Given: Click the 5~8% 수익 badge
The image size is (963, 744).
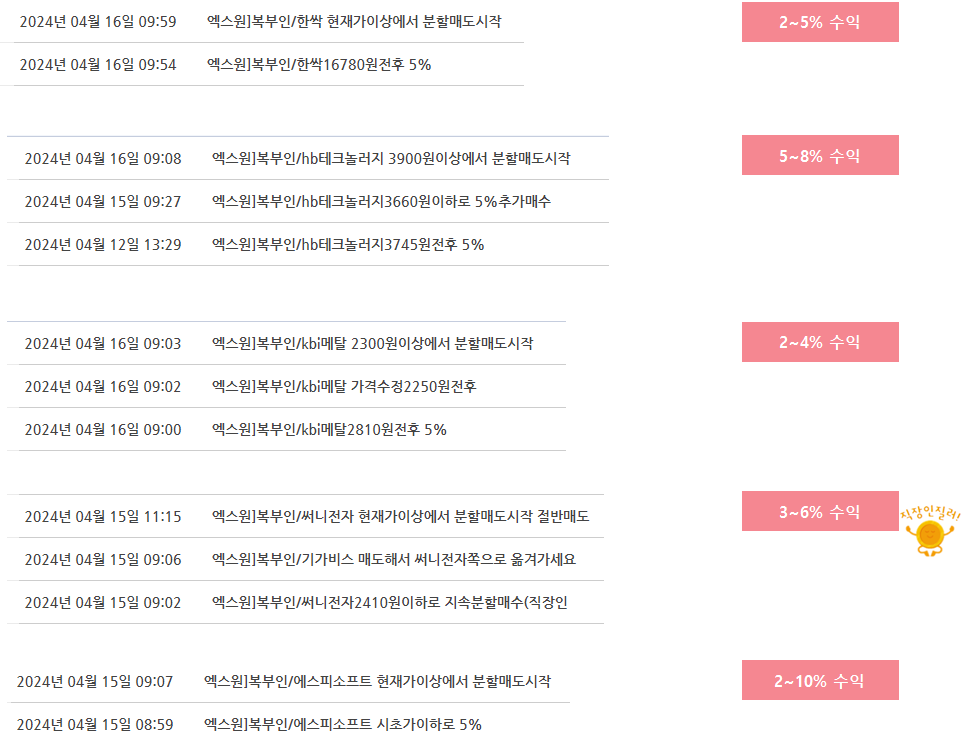Looking at the screenshot, I should [x=820, y=155].
